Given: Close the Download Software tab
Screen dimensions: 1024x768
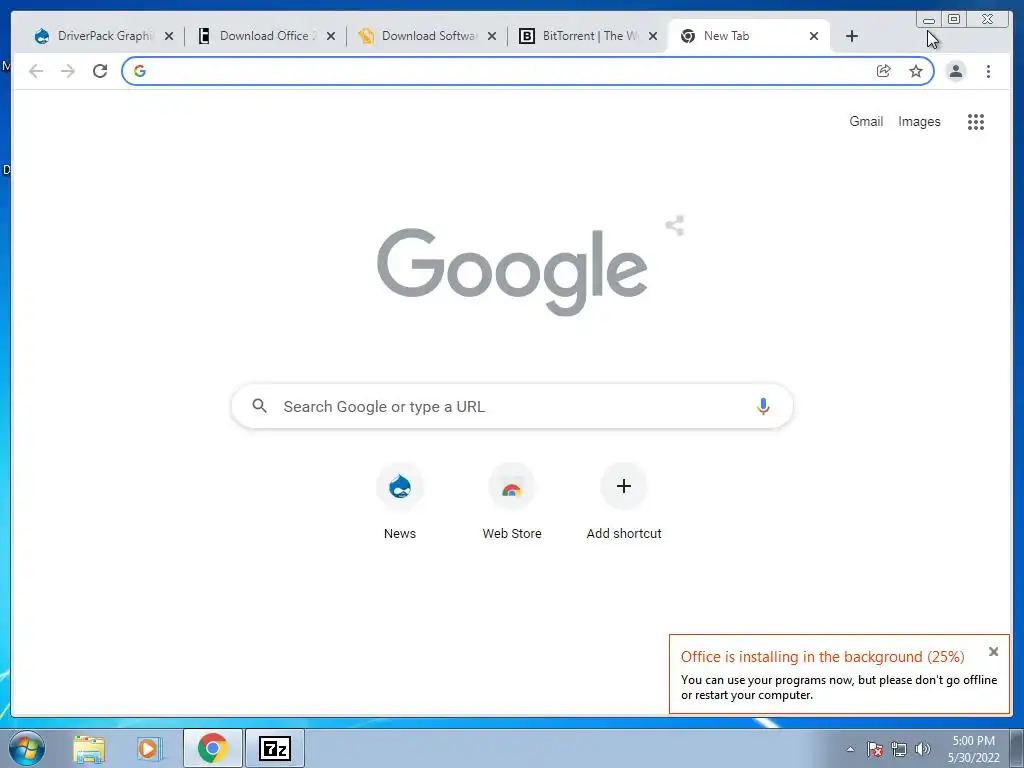Looking at the screenshot, I should coord(492,37).
